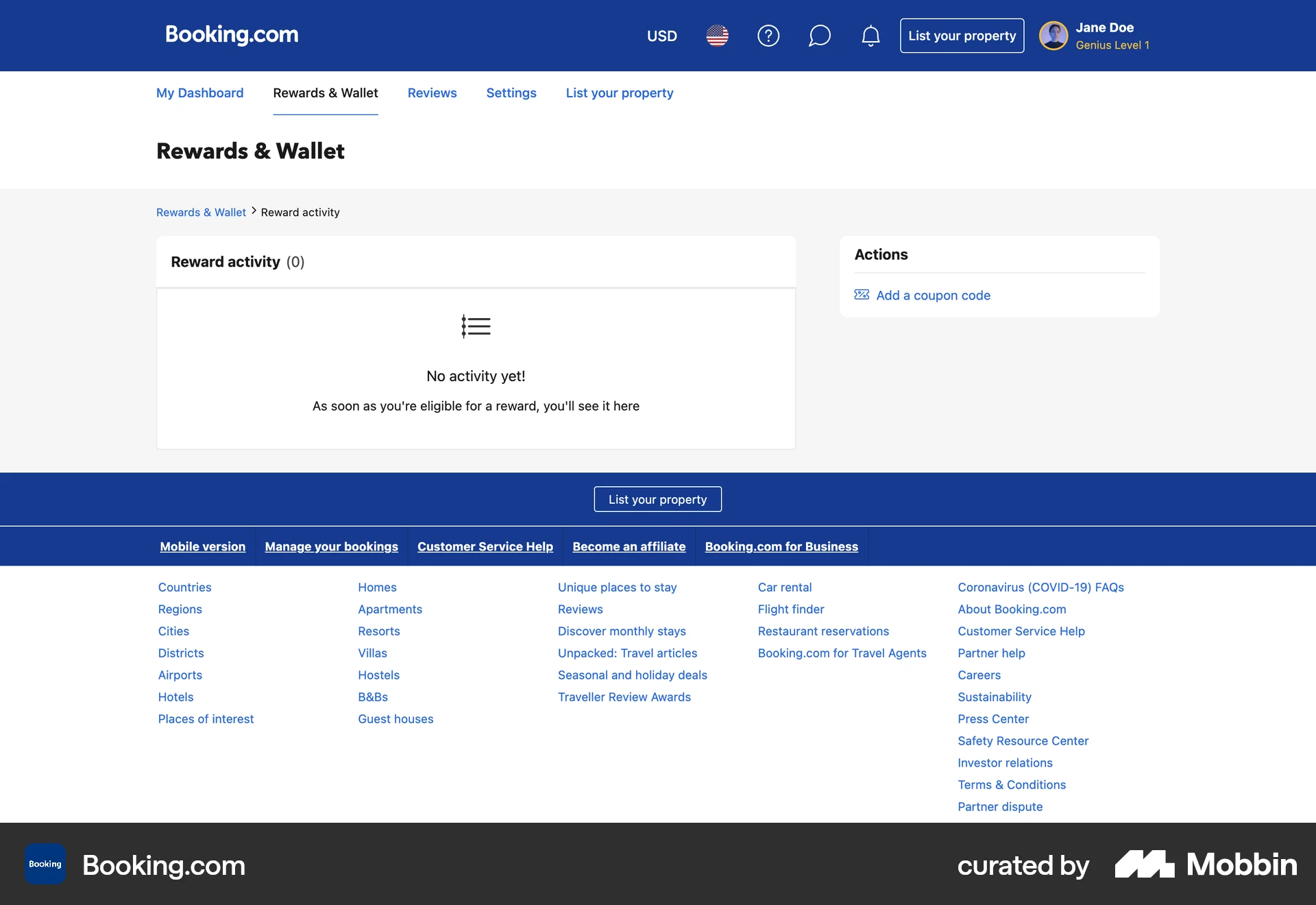The height and width of the screenshot is (905, 1316).
Task: Open the messages speech bubble icon
Action: [x=820, y=36]
